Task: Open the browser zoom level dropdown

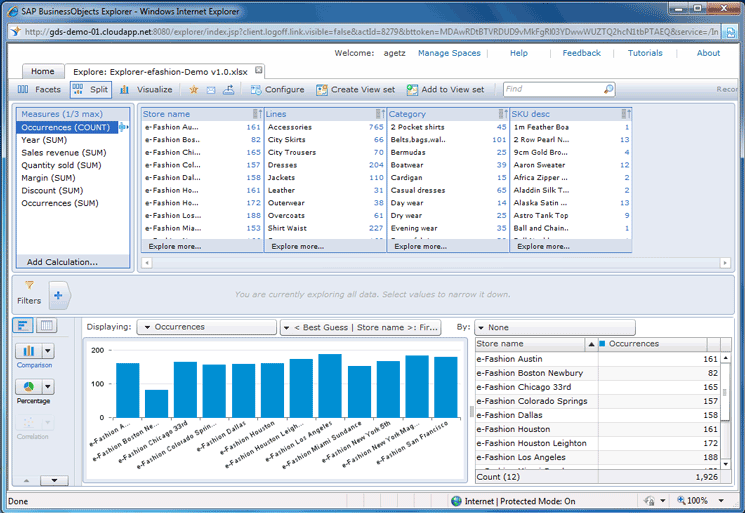Action: pyautogui.click(x=721, y=501)
